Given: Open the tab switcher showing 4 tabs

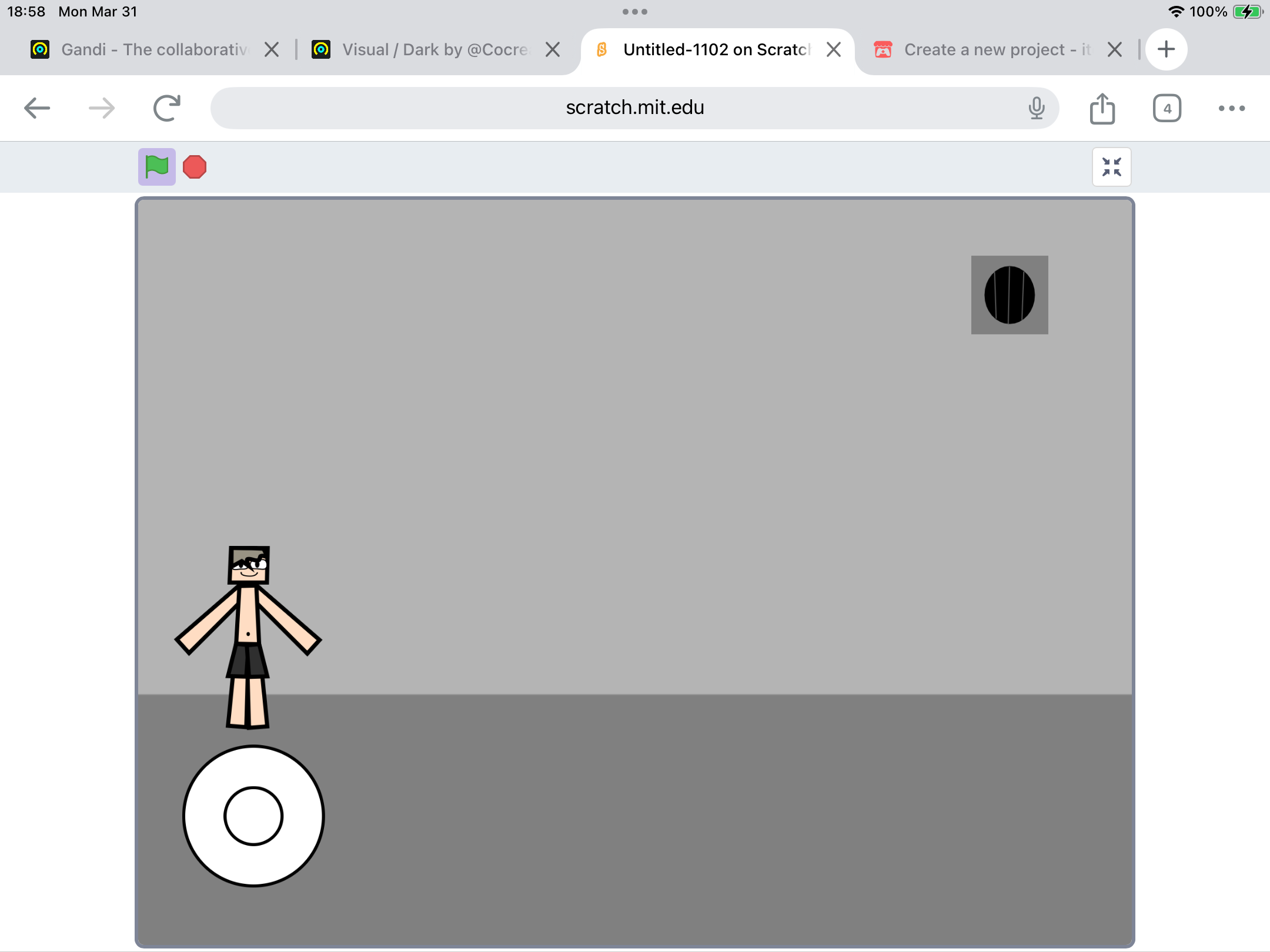Looking at the screenshot, I should point(1167,108).
